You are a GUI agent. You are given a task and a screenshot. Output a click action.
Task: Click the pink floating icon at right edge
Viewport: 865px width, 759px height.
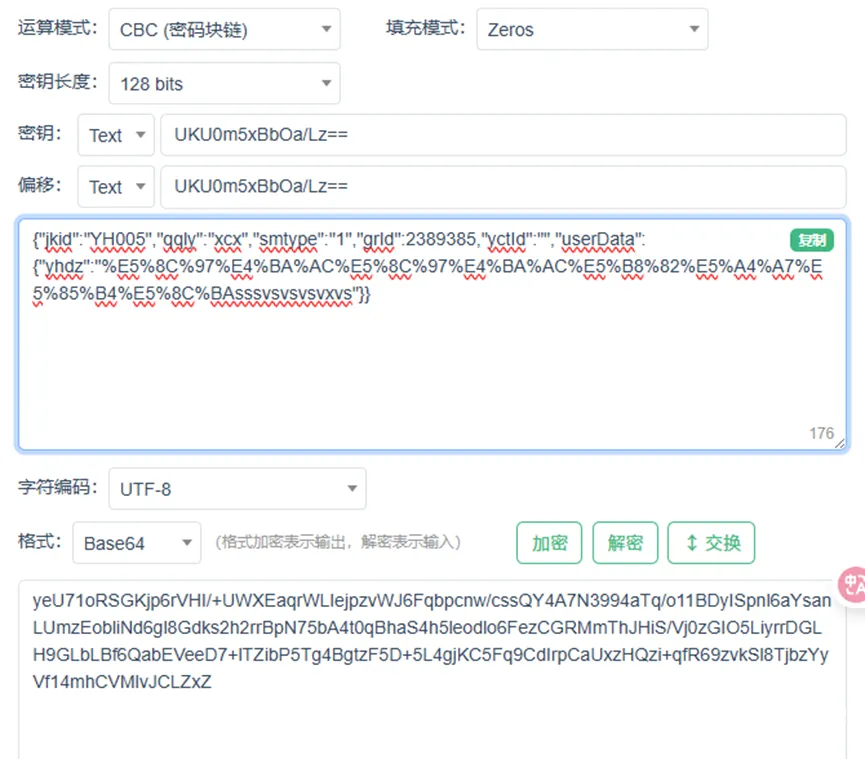(851, 586)
